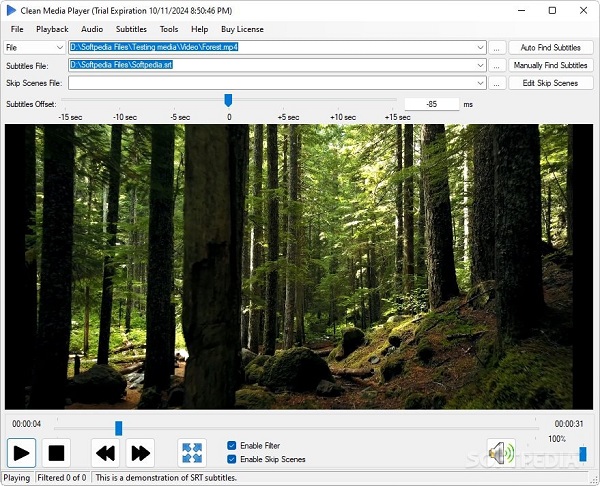Open the Audio menu
600x486 pixels.
pyautogui.click(x=92, y=29)
